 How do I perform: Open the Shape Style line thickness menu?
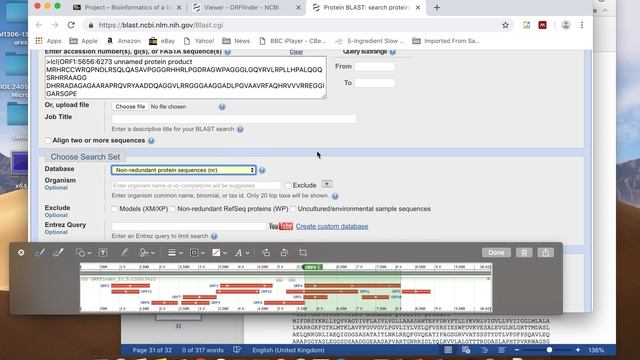pyautogui.click(x=176, y=253)
